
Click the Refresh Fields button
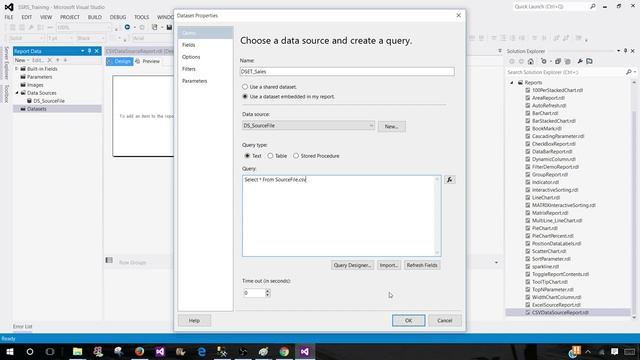[422, 265]
